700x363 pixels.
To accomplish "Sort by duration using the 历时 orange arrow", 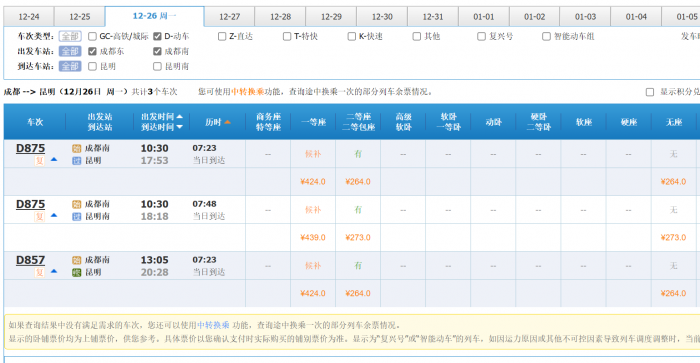I will pyautogui.click(x=227, y=122).
